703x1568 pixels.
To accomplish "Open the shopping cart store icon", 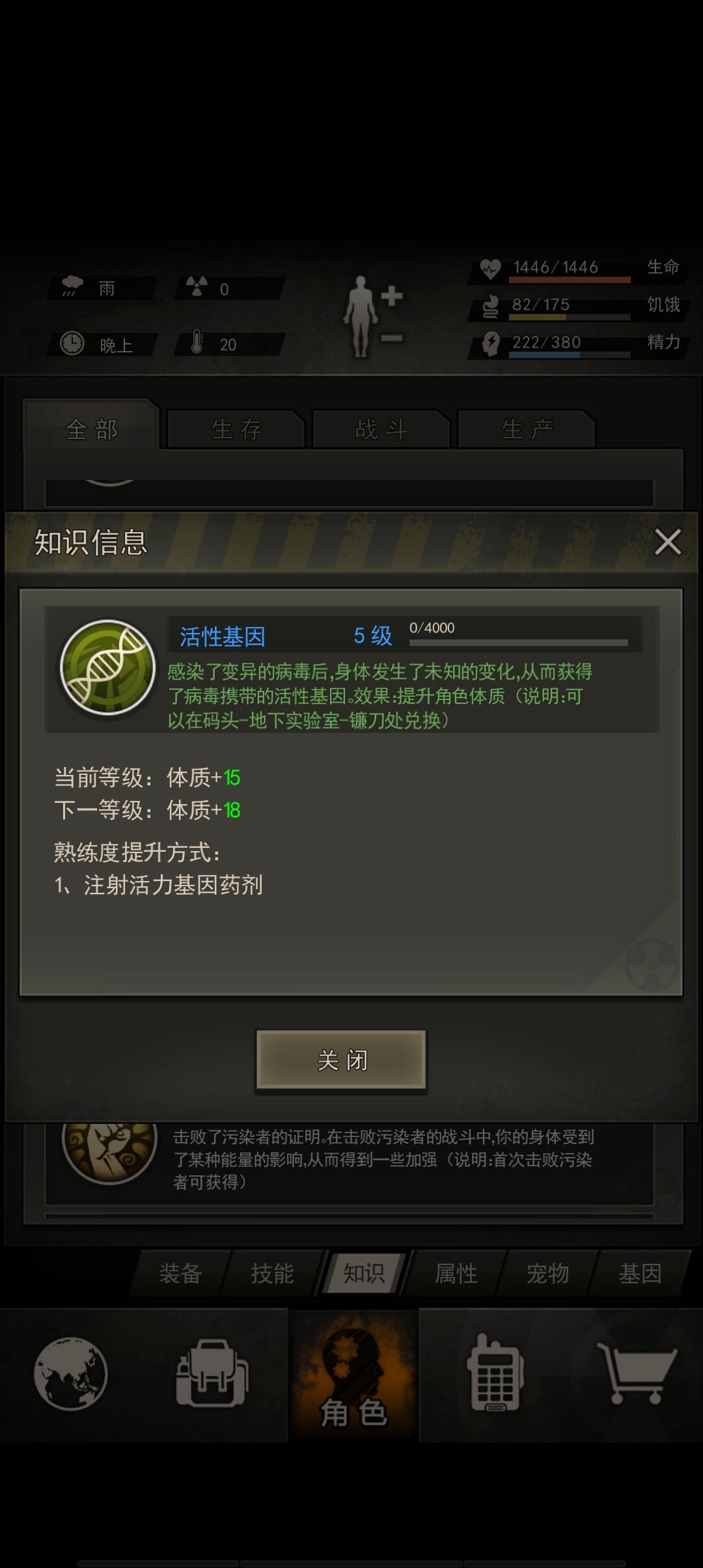I will (x=637, y=1374).
